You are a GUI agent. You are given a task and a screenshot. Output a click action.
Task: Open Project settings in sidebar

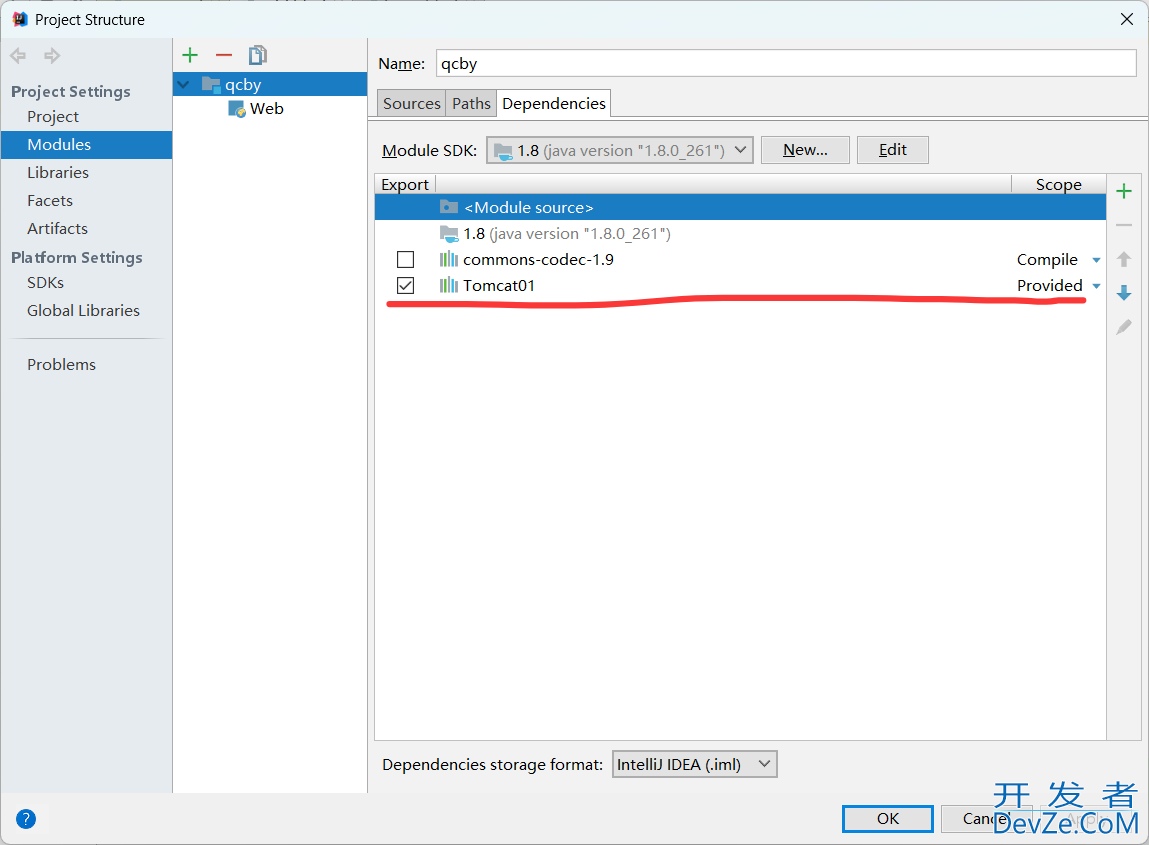pos(53,117)
